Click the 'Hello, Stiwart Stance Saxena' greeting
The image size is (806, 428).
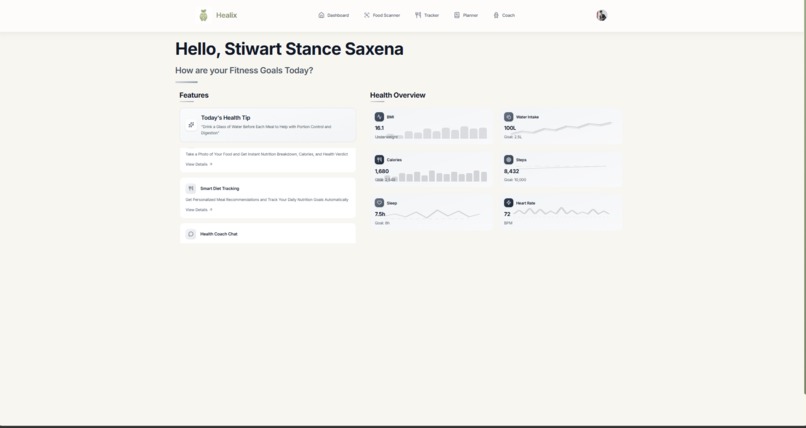coord(289,49)
